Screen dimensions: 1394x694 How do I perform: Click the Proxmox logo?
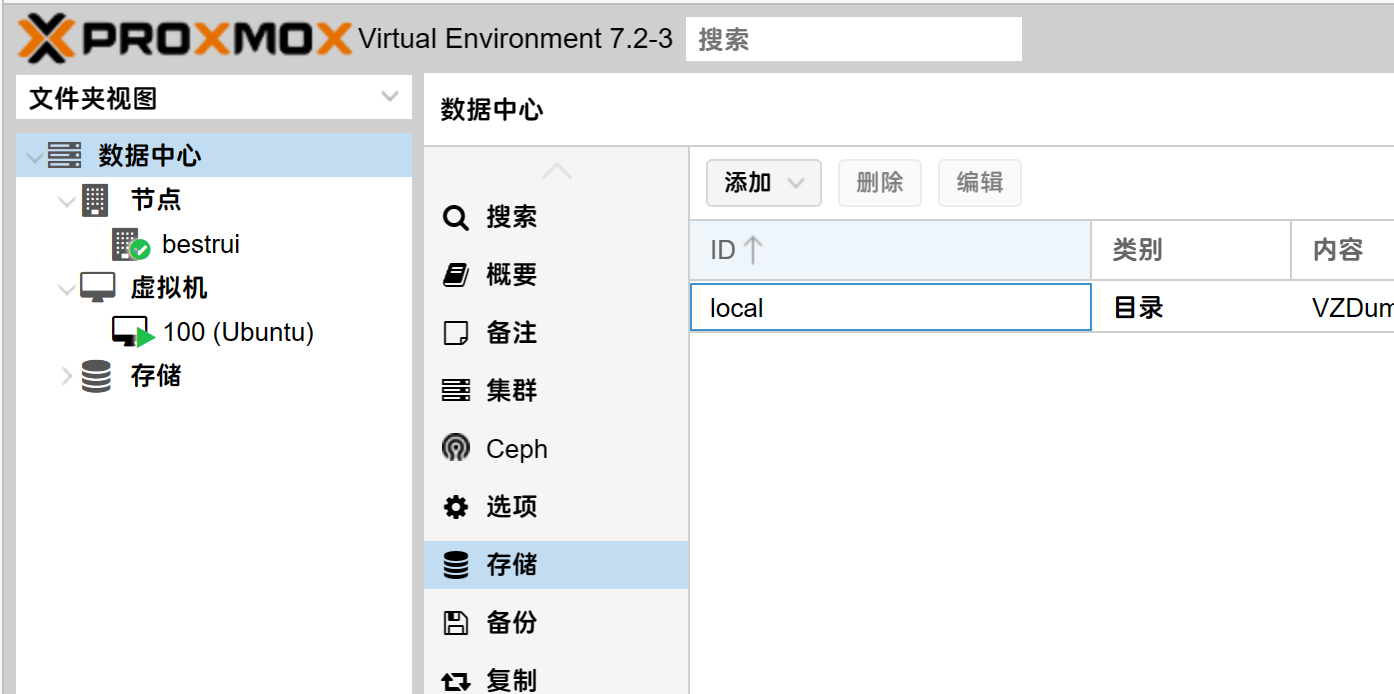pos(185,39)
